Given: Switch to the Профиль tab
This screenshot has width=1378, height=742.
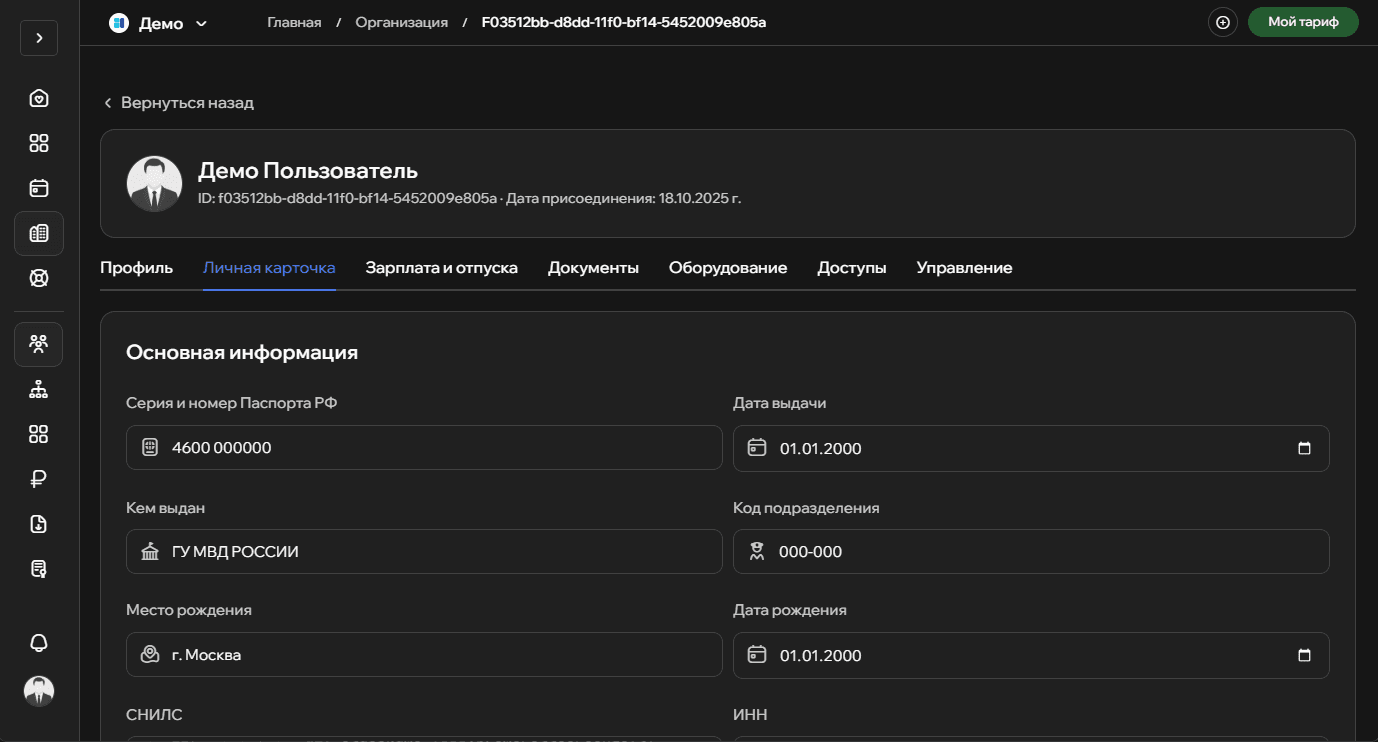Looking at the screenshot, I should 137,268.
